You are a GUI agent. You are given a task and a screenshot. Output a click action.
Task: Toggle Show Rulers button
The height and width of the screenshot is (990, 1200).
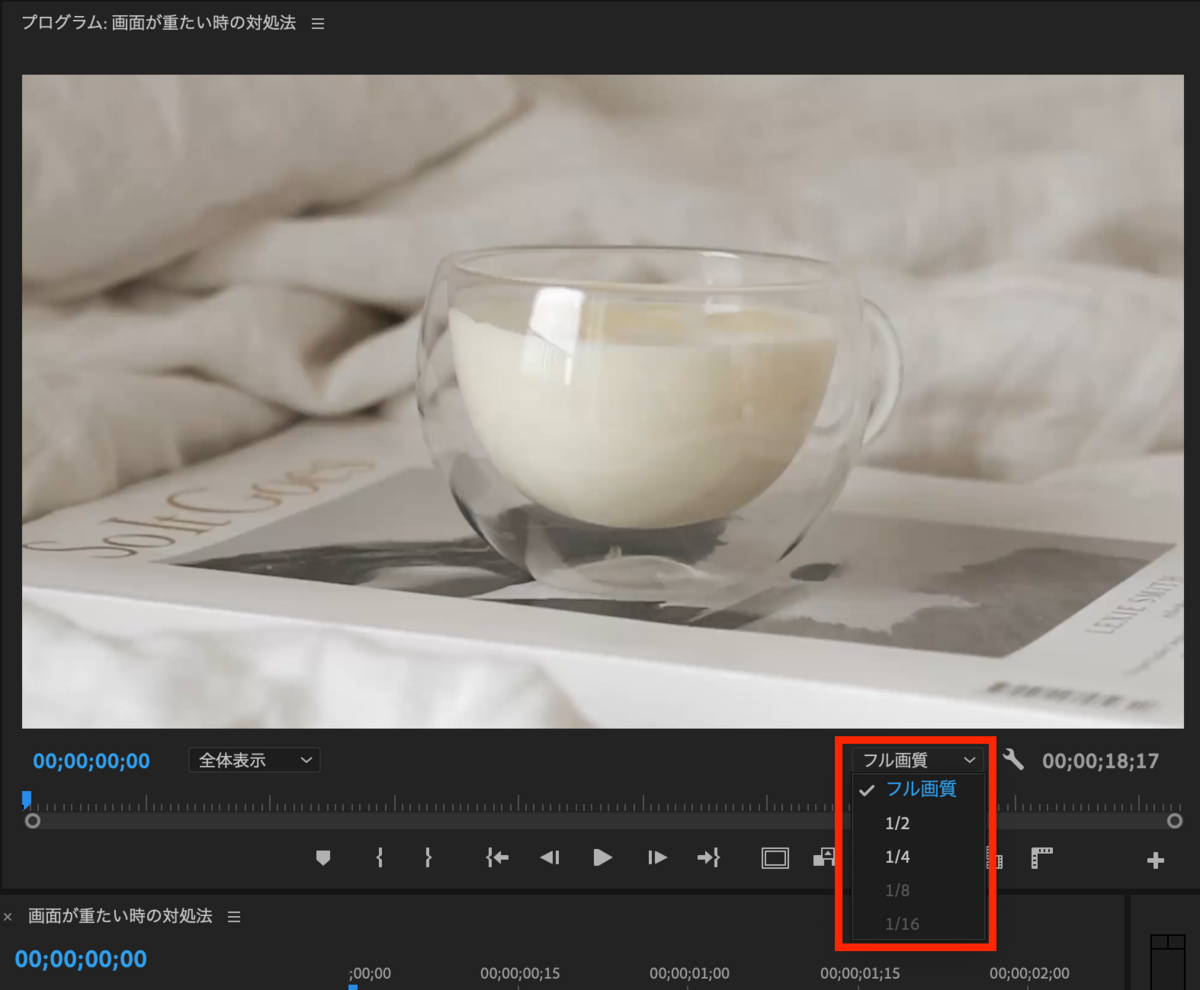point(1042,858)
